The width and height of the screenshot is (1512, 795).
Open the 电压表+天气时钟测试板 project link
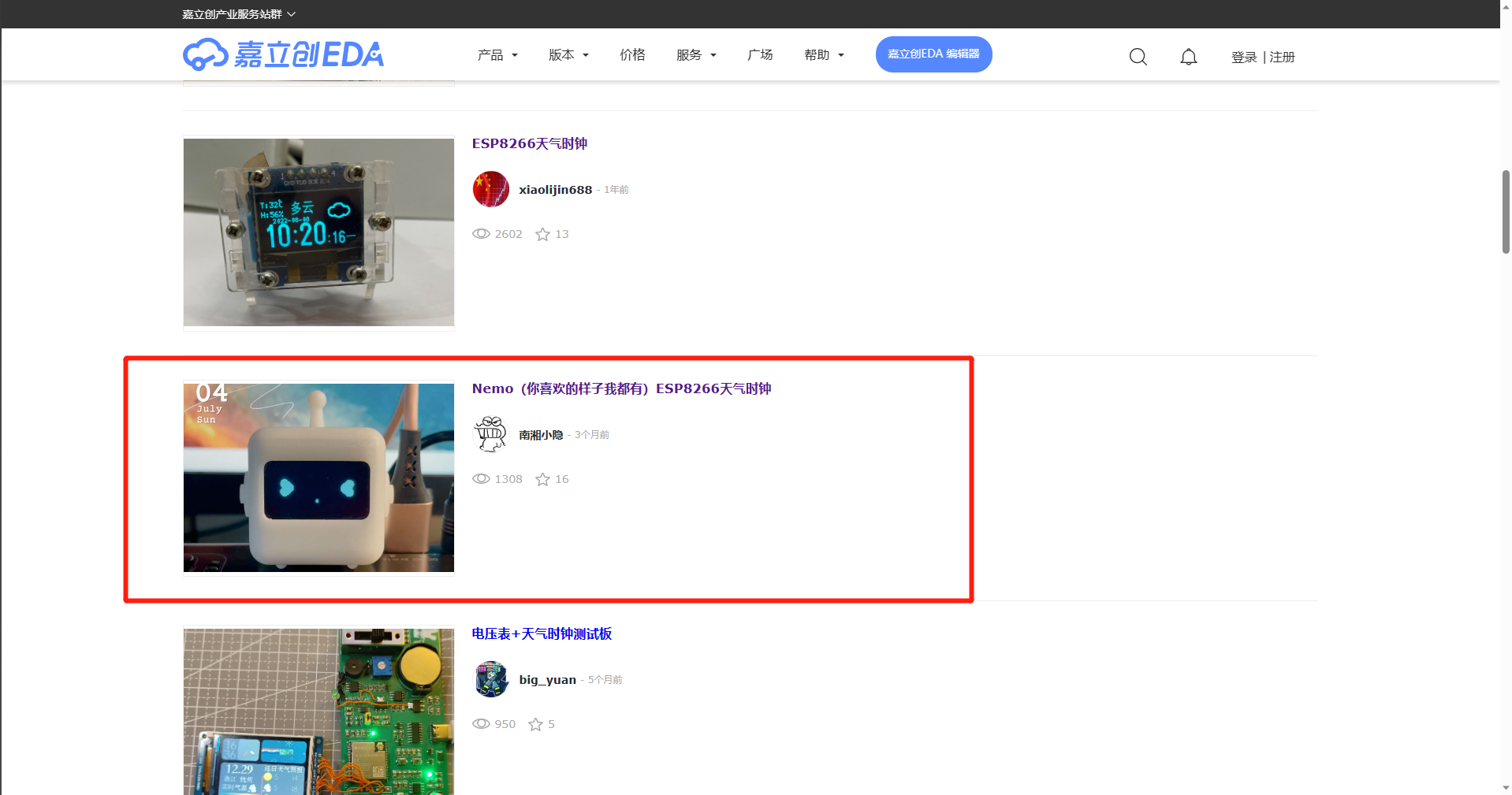click(542, 633)
